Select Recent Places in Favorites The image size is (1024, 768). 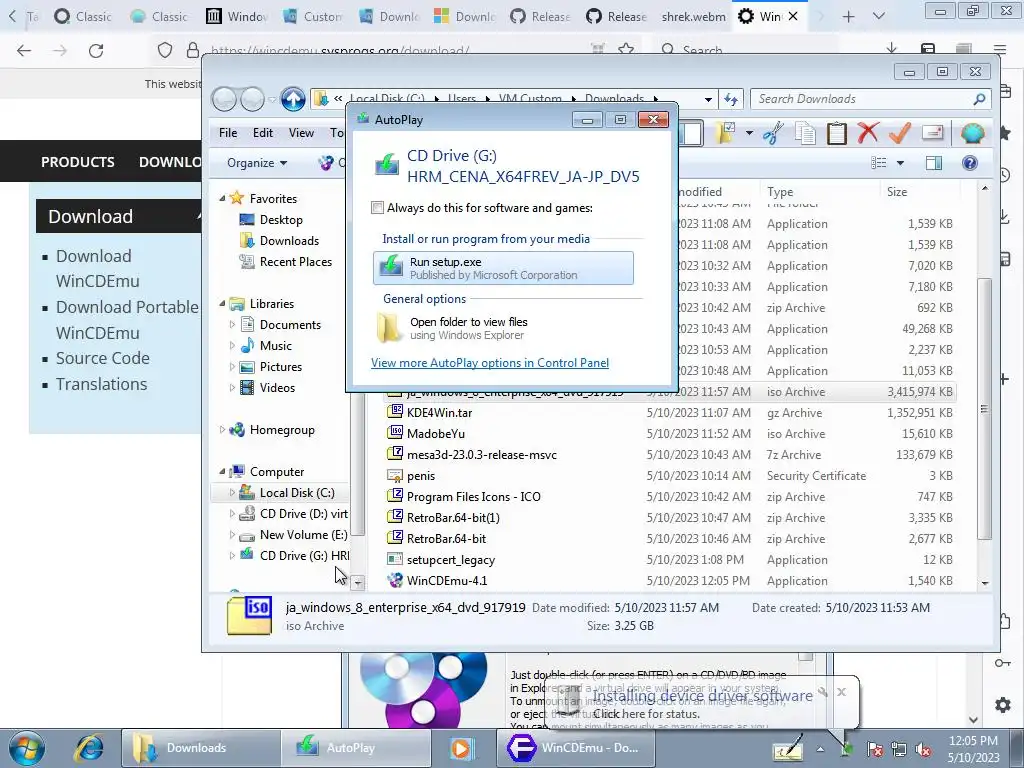296,262
